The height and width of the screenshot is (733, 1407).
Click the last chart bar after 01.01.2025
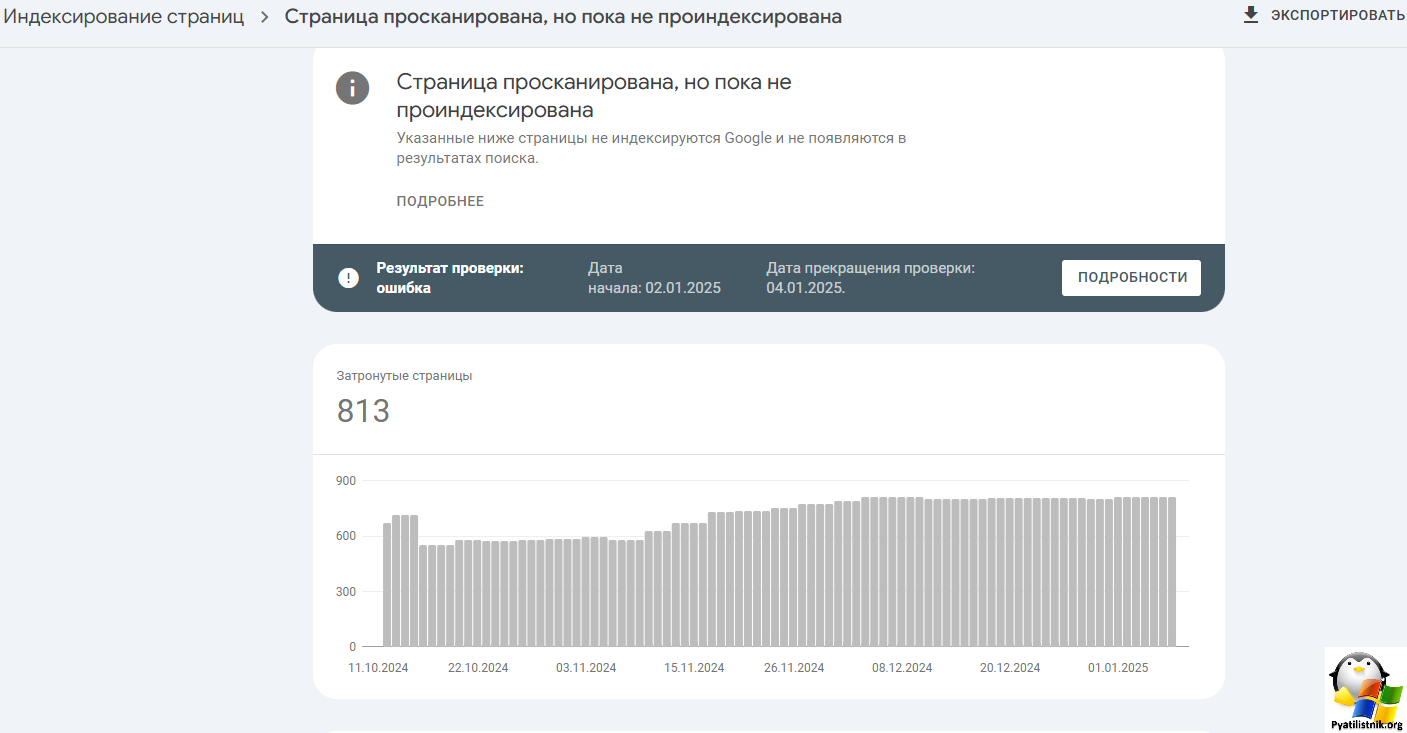(1172, 570)
